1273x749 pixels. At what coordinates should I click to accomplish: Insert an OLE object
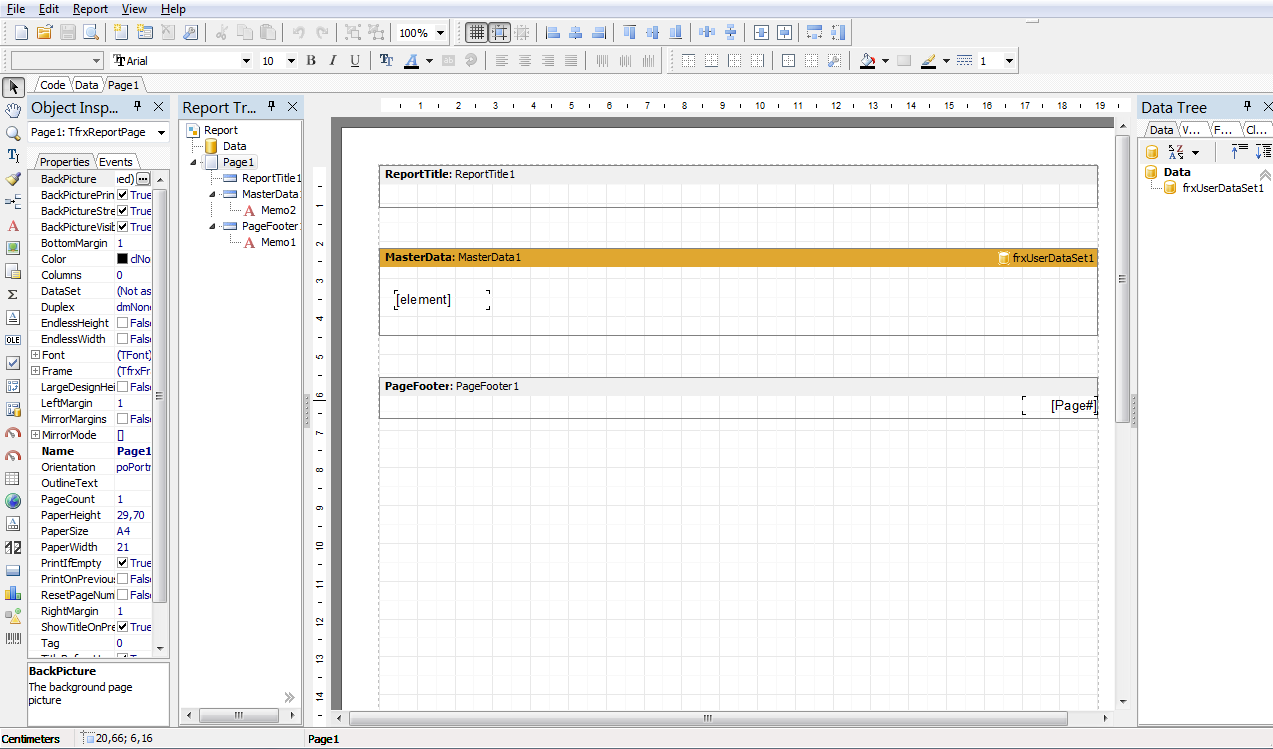click(x=13, y=340)
